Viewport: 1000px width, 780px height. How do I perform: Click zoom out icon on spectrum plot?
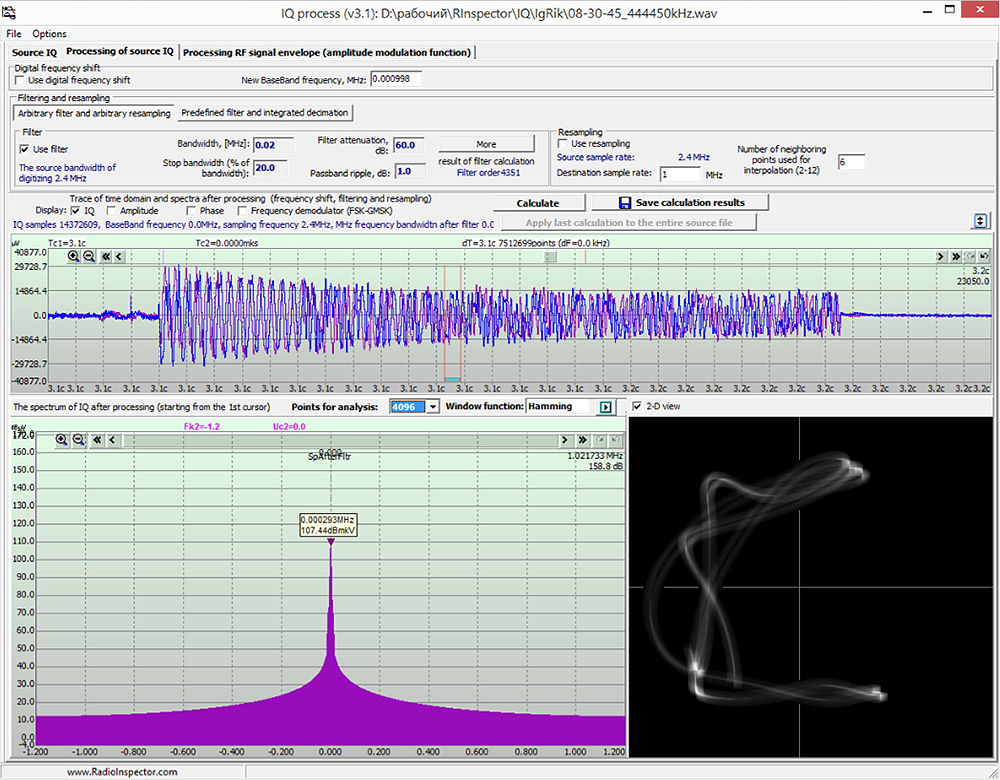[77, 439]
